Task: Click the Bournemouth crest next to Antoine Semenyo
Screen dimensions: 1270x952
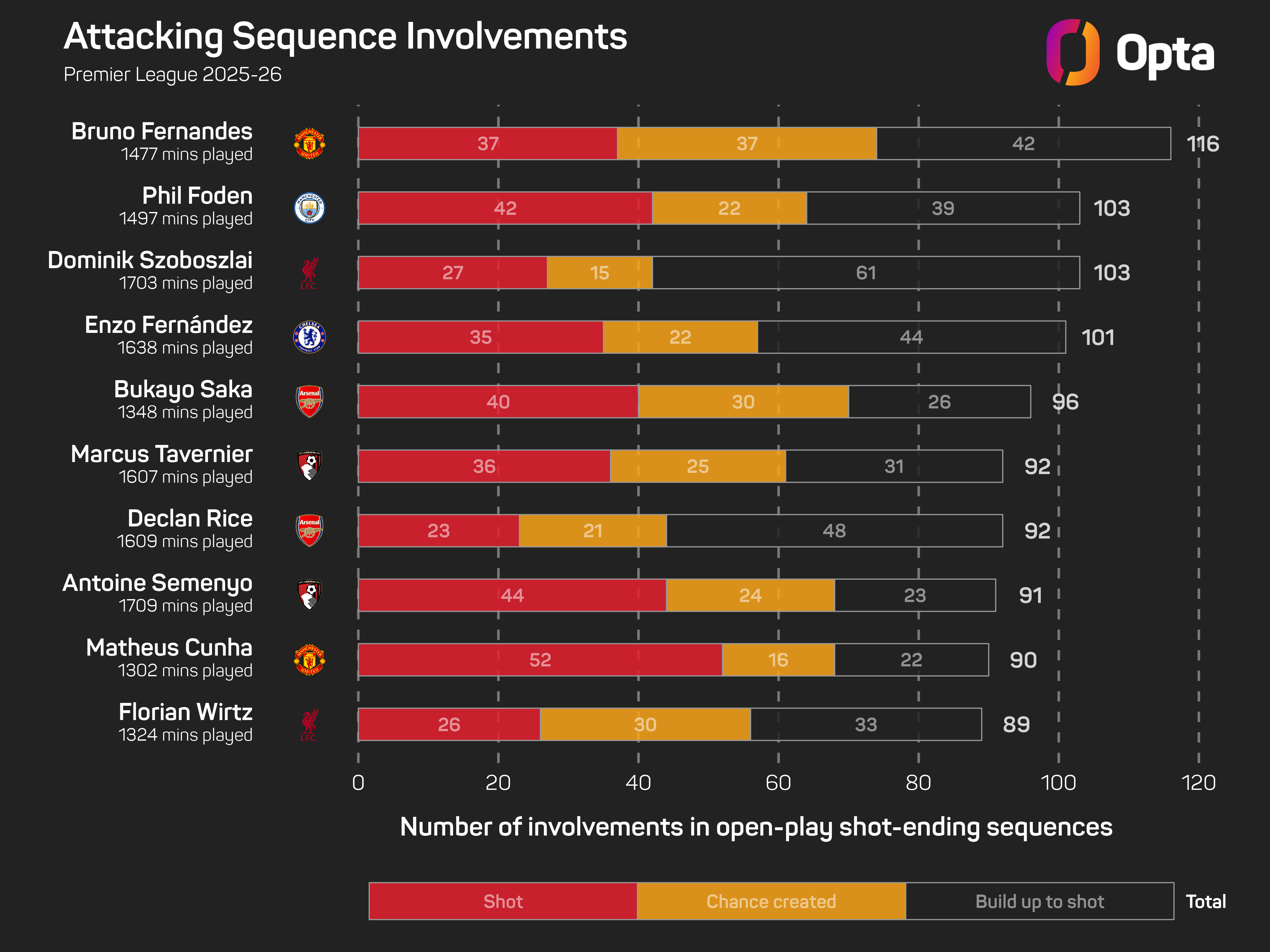Action: 310,594
